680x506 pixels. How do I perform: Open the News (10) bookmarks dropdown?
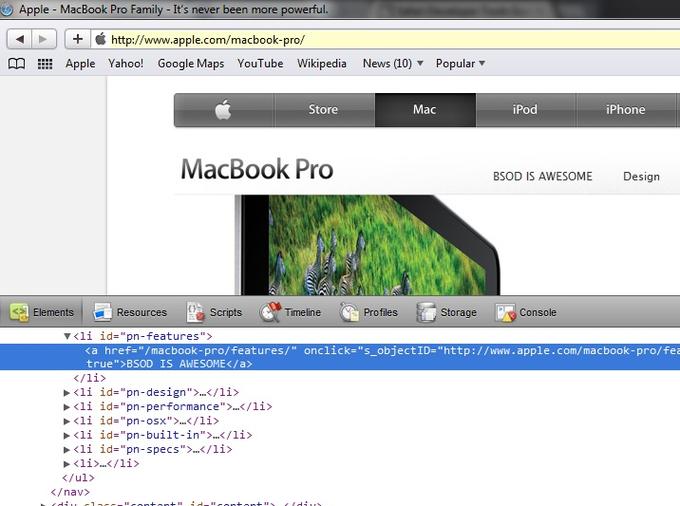[x=393, y=63]
